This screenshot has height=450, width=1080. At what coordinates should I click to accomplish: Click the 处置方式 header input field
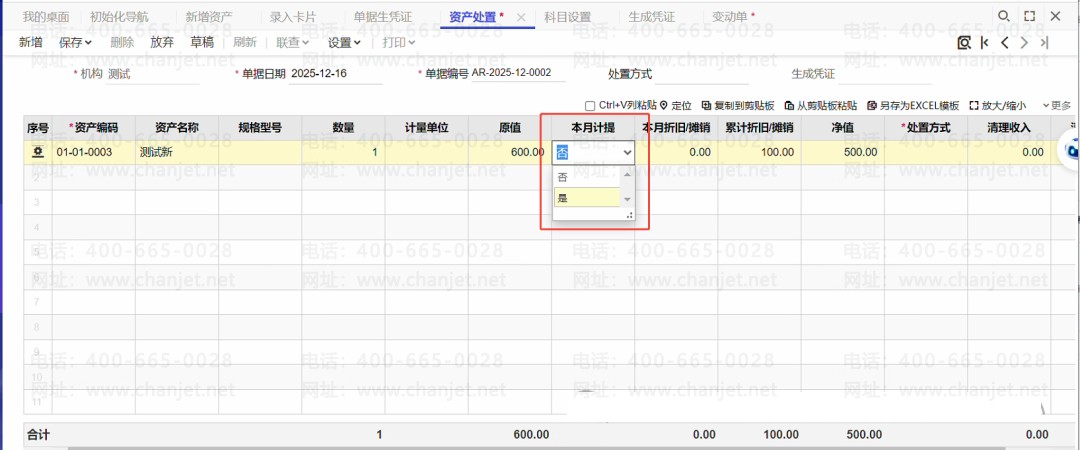[701, 74]
